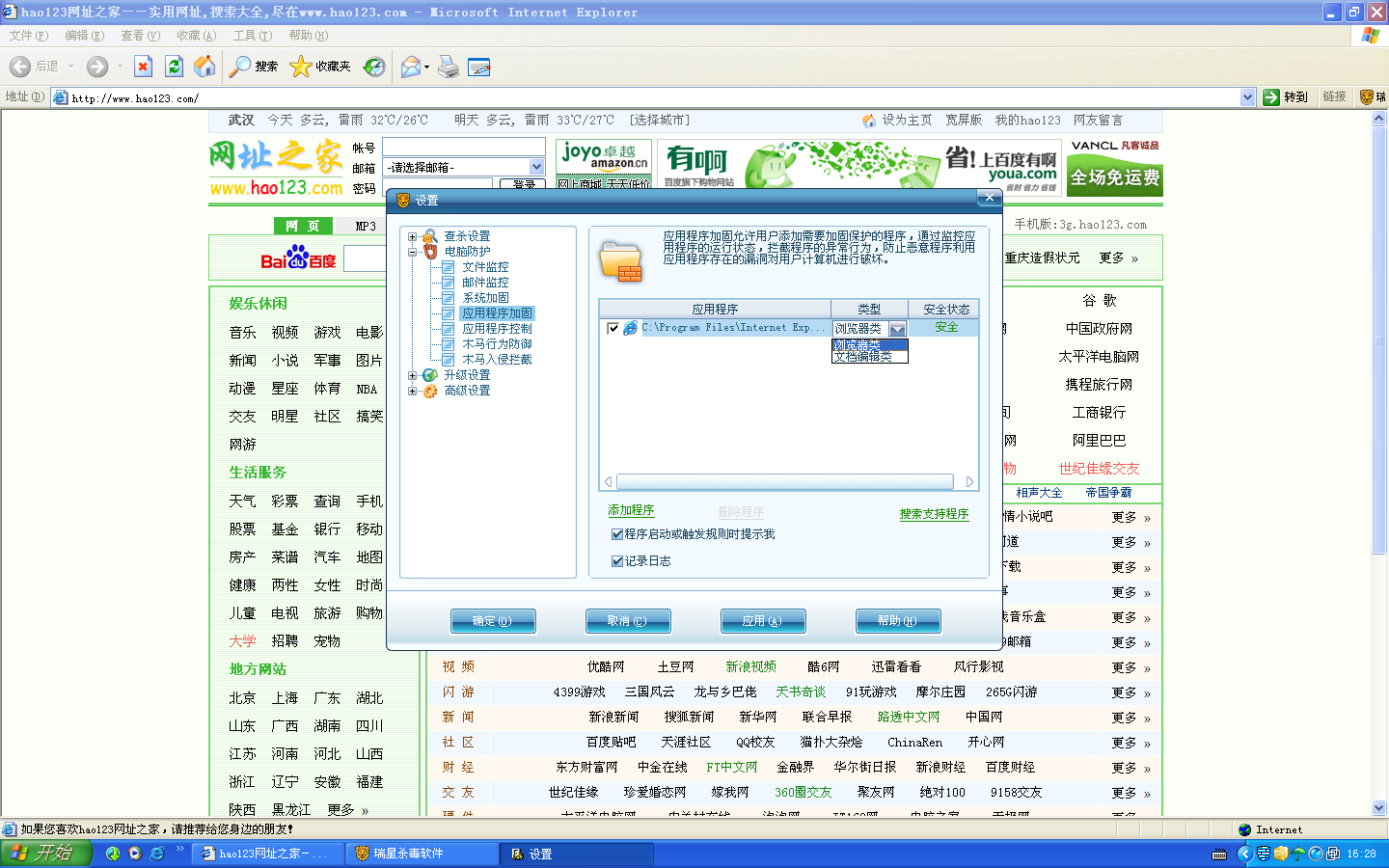Click the 搜索支持程序 link

point(934,514)
